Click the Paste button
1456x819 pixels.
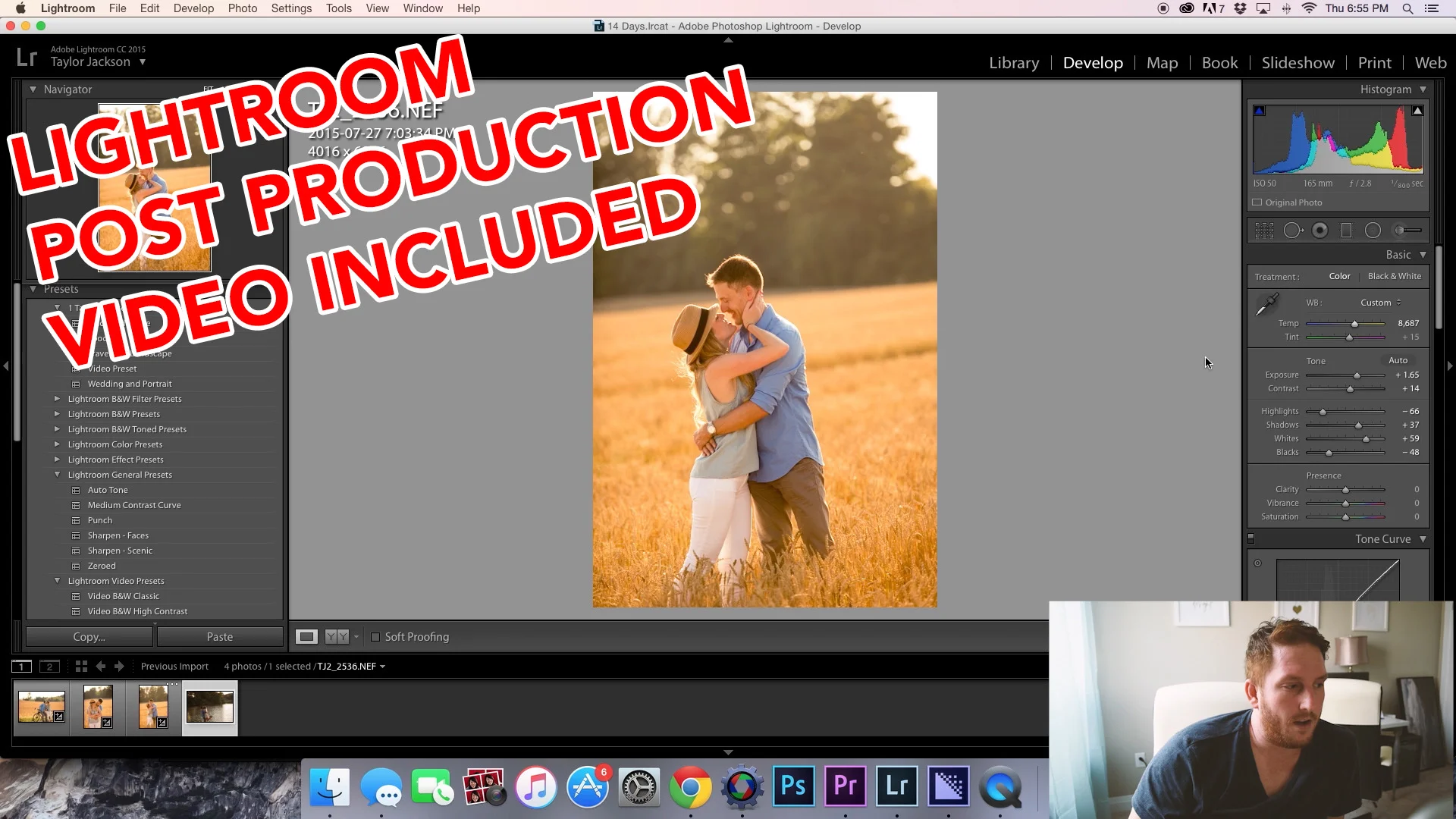tap(220, 637)
